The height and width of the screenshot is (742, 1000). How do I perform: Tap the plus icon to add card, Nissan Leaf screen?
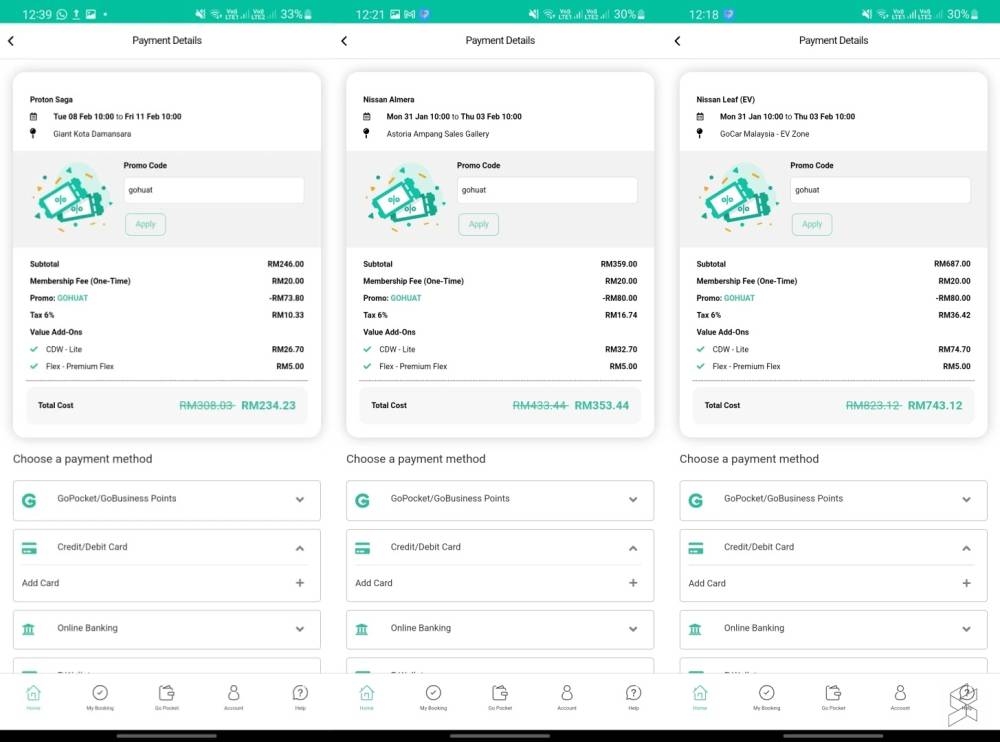967,583
